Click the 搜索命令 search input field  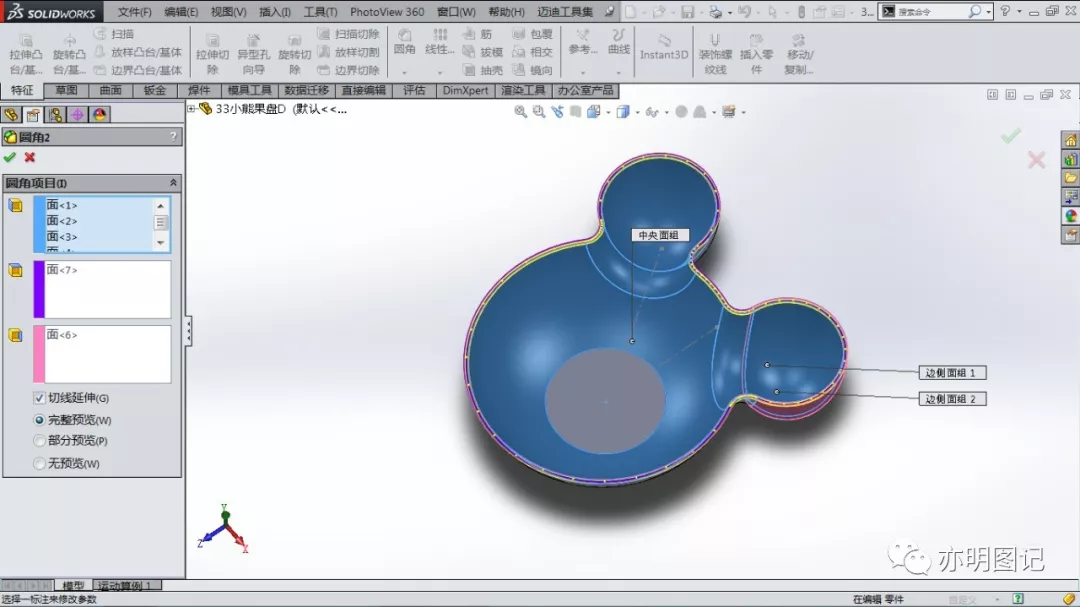click(x=930, y=12)
